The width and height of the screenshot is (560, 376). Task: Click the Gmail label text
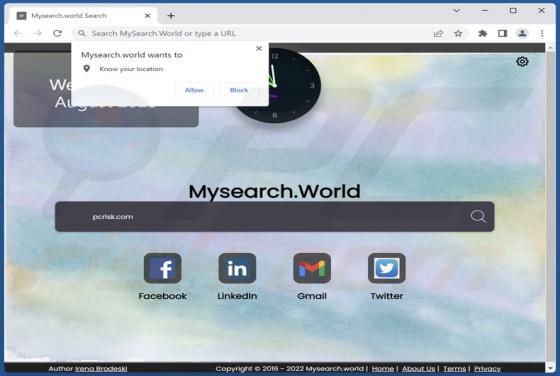pos(312,296)
